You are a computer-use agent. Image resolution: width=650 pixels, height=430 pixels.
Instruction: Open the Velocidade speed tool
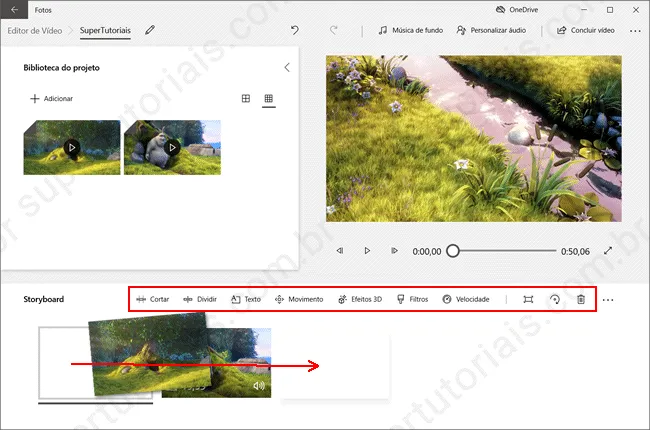click(466, 299)
